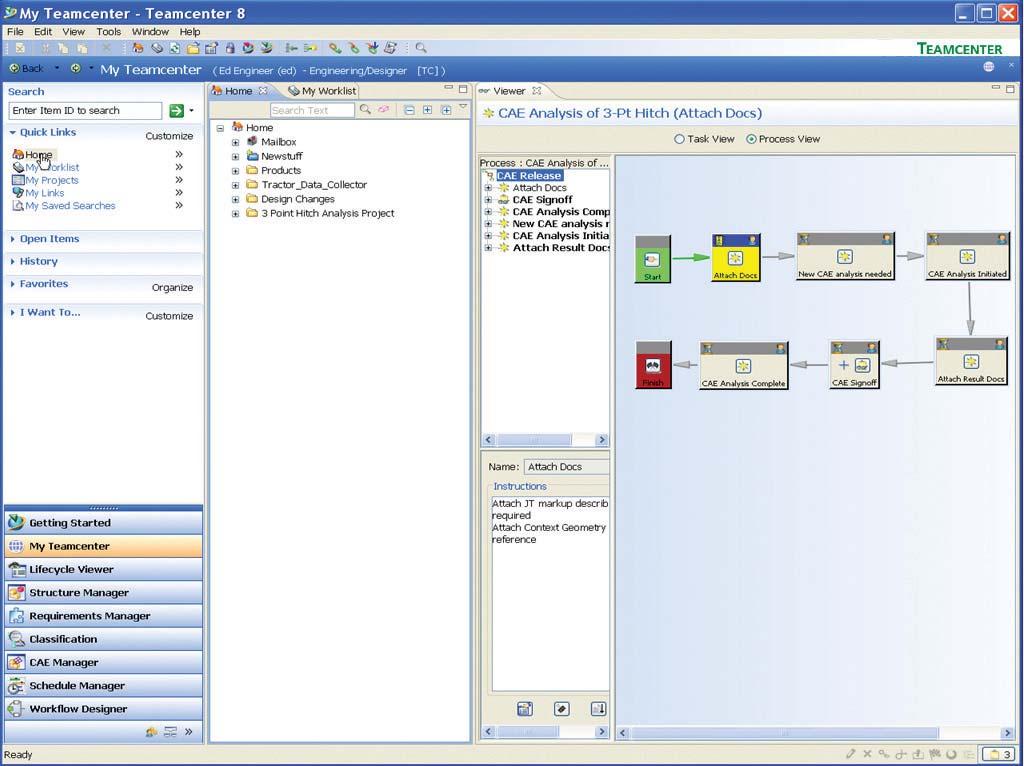Screen dimensions: 1024x766
Task: Select the Attach Result Docs process node
Action: pos(971,361)
